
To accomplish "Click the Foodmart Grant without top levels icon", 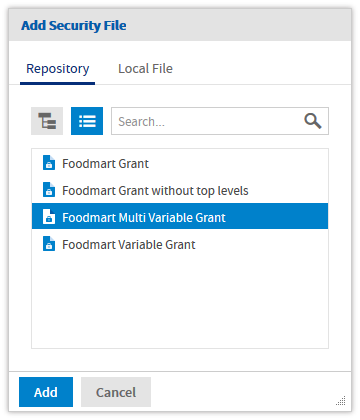I will pyautogui.click(x=49, y=190).
